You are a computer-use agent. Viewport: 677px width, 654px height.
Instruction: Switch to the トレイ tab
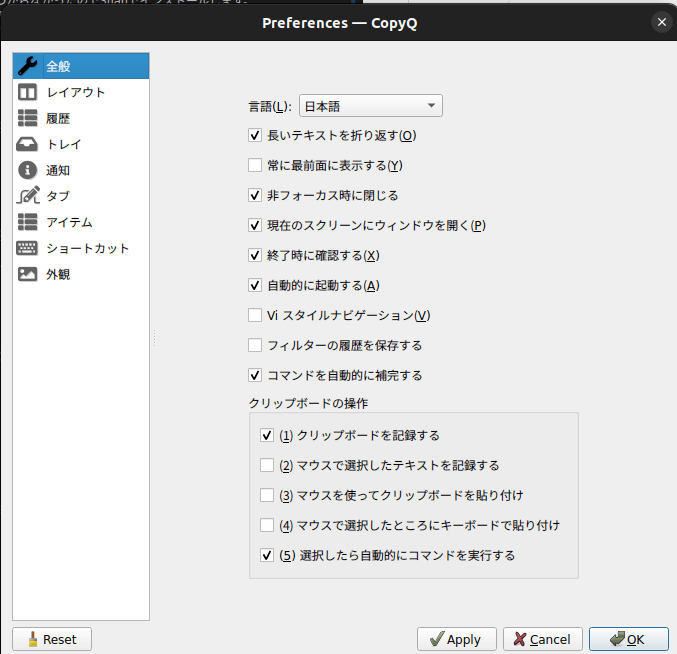pyautogui.click(x=81, y=144)
